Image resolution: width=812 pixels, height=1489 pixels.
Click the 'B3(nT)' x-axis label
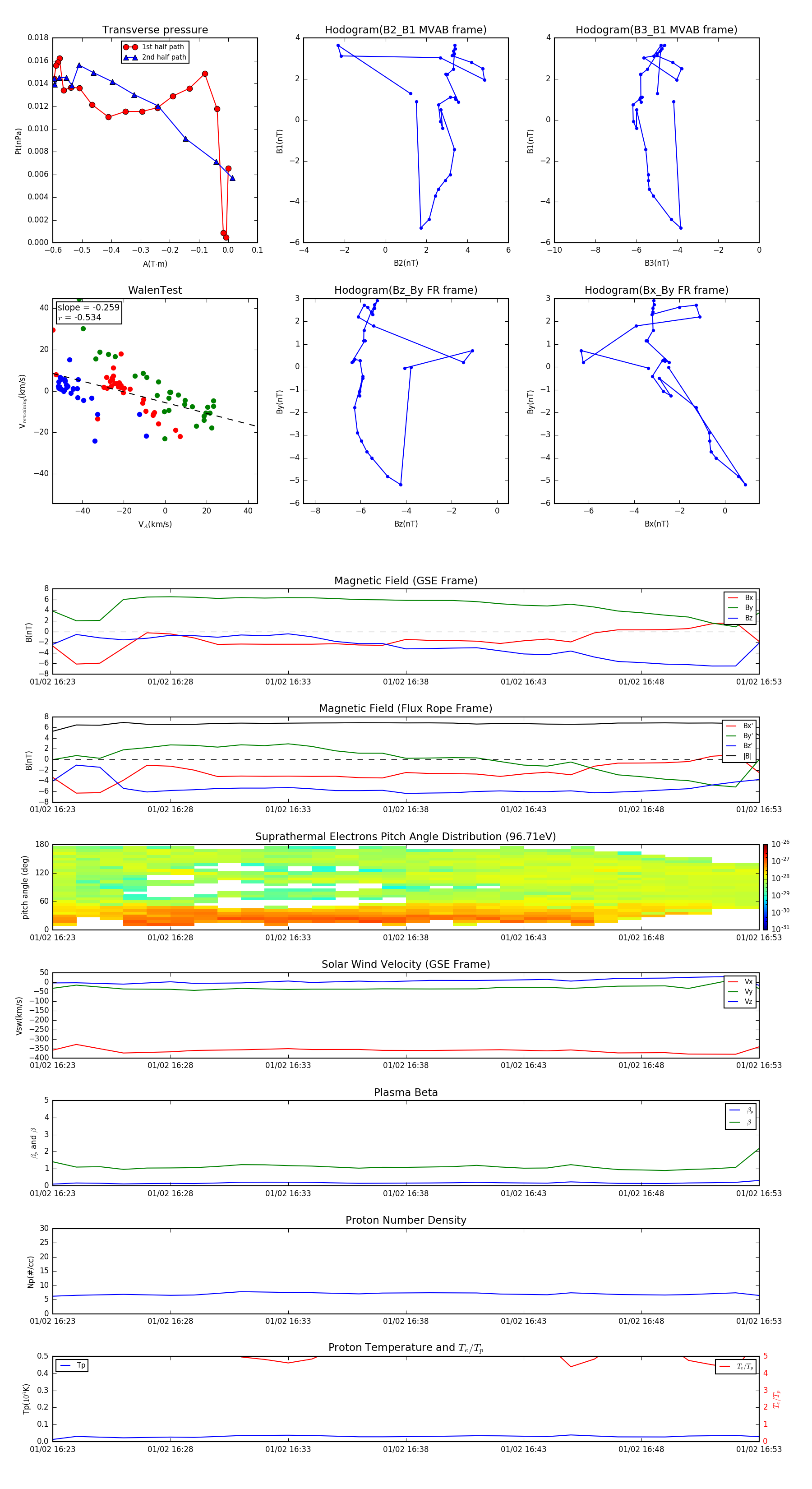pos(656,263)
